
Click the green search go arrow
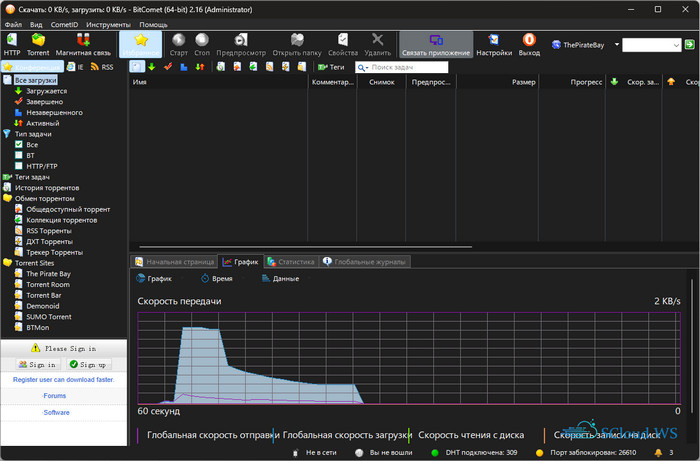pos(690,45)
